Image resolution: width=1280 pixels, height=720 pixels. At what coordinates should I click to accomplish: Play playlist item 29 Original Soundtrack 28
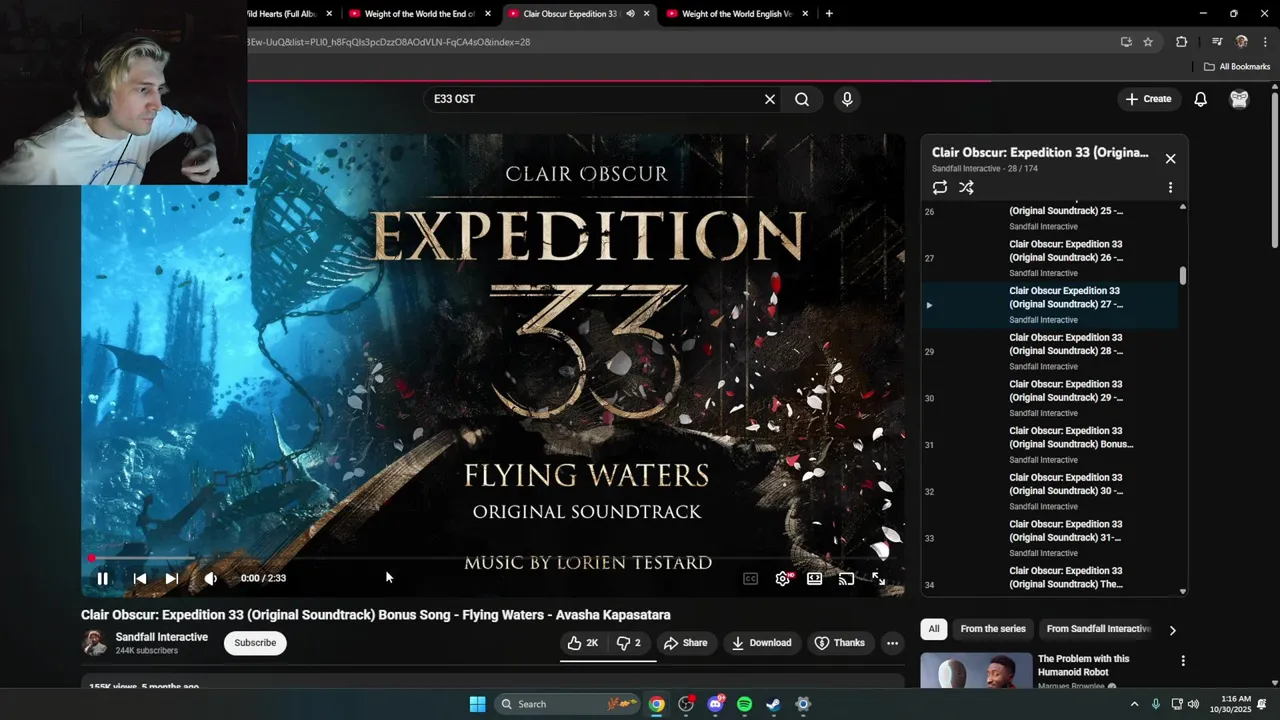(1049, 351)
